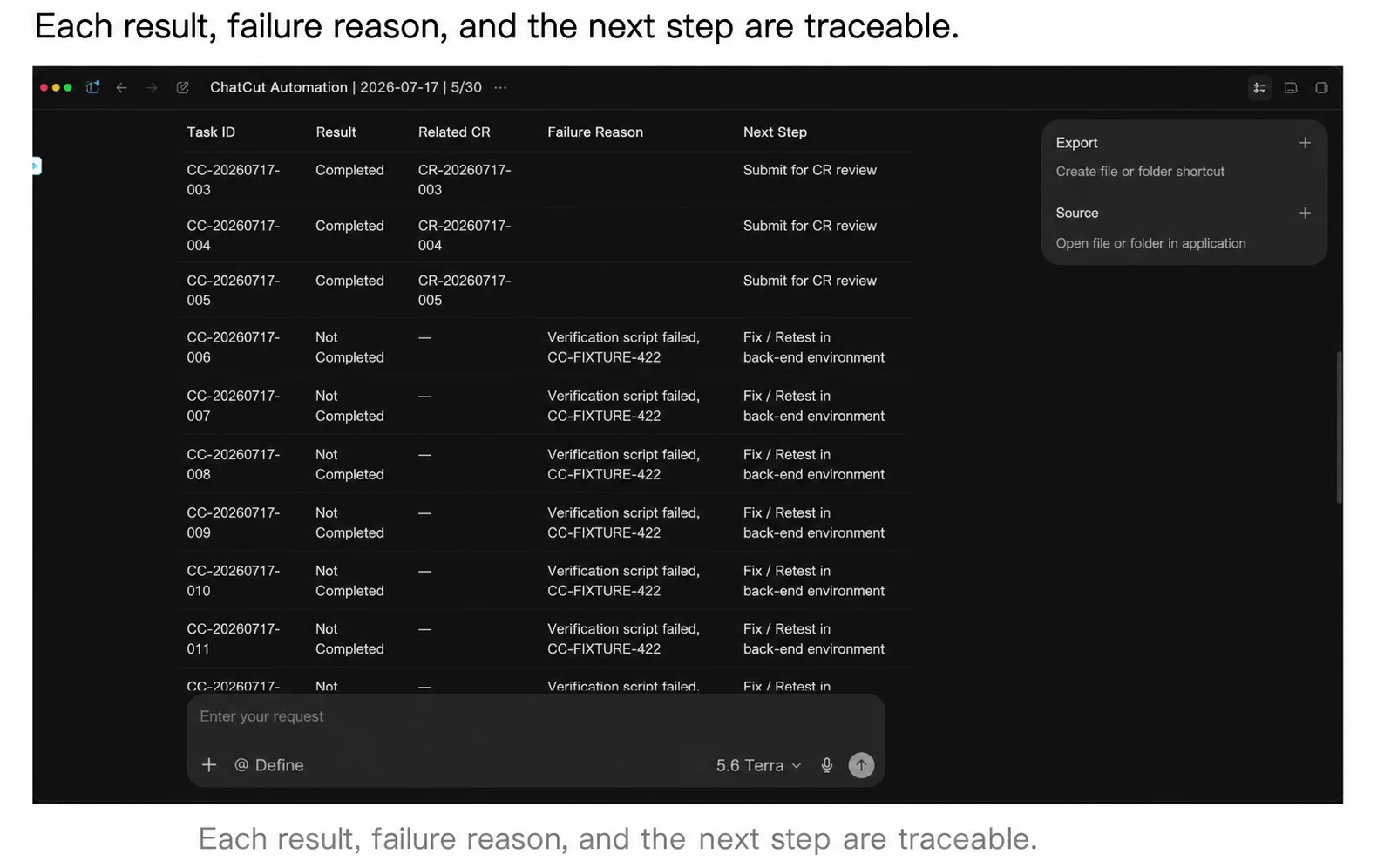Select the ChatCut Automation title text
Viewport: 1377px width, 868px height.
click(x=279, y=87)
